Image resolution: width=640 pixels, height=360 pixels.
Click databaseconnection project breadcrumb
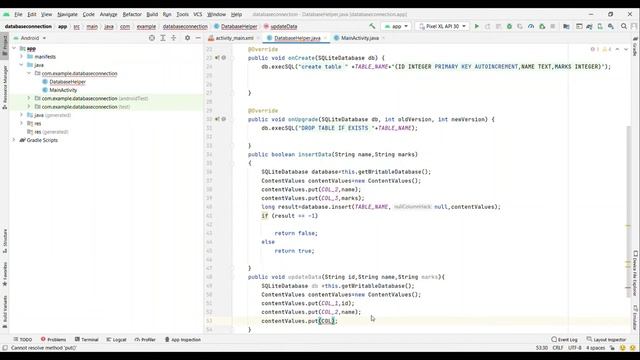tap(28, 27)
